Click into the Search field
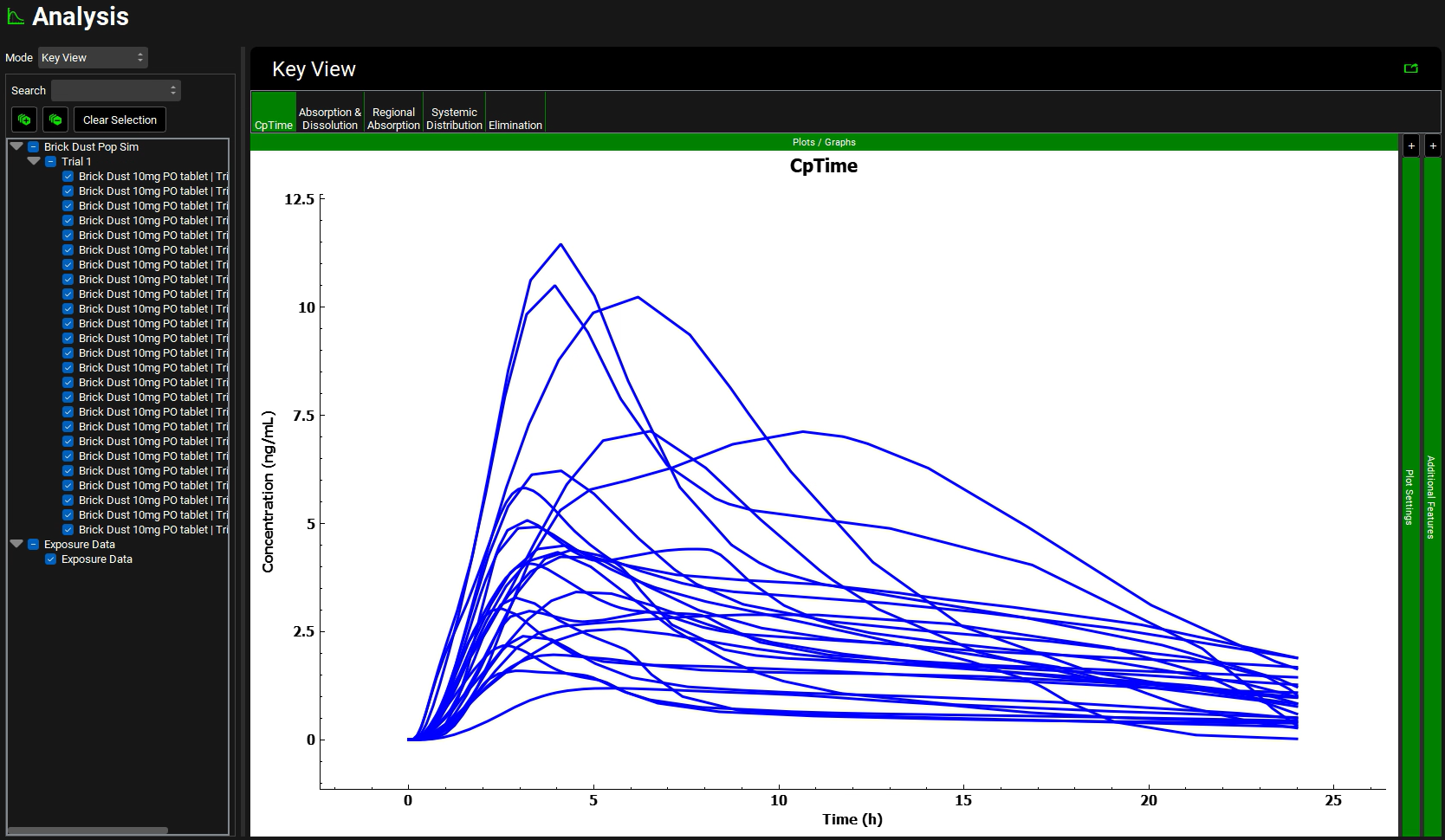Image resolution: width=1445 pixels, height=840 pixels. [x=115, y=90]
